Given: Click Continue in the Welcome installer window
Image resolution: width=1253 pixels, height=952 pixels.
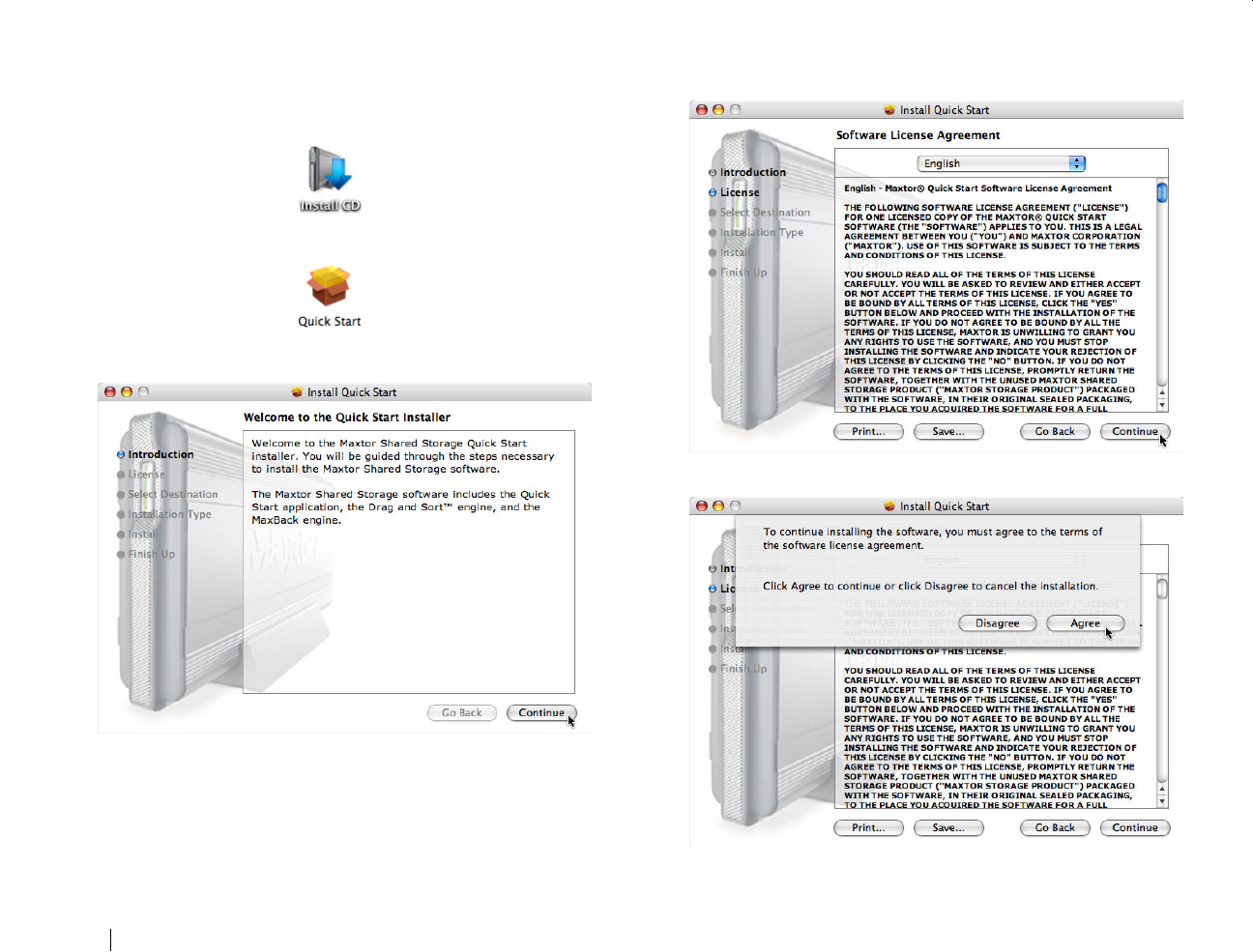Looking at the screenshot, I should click(x=541, y=713).
